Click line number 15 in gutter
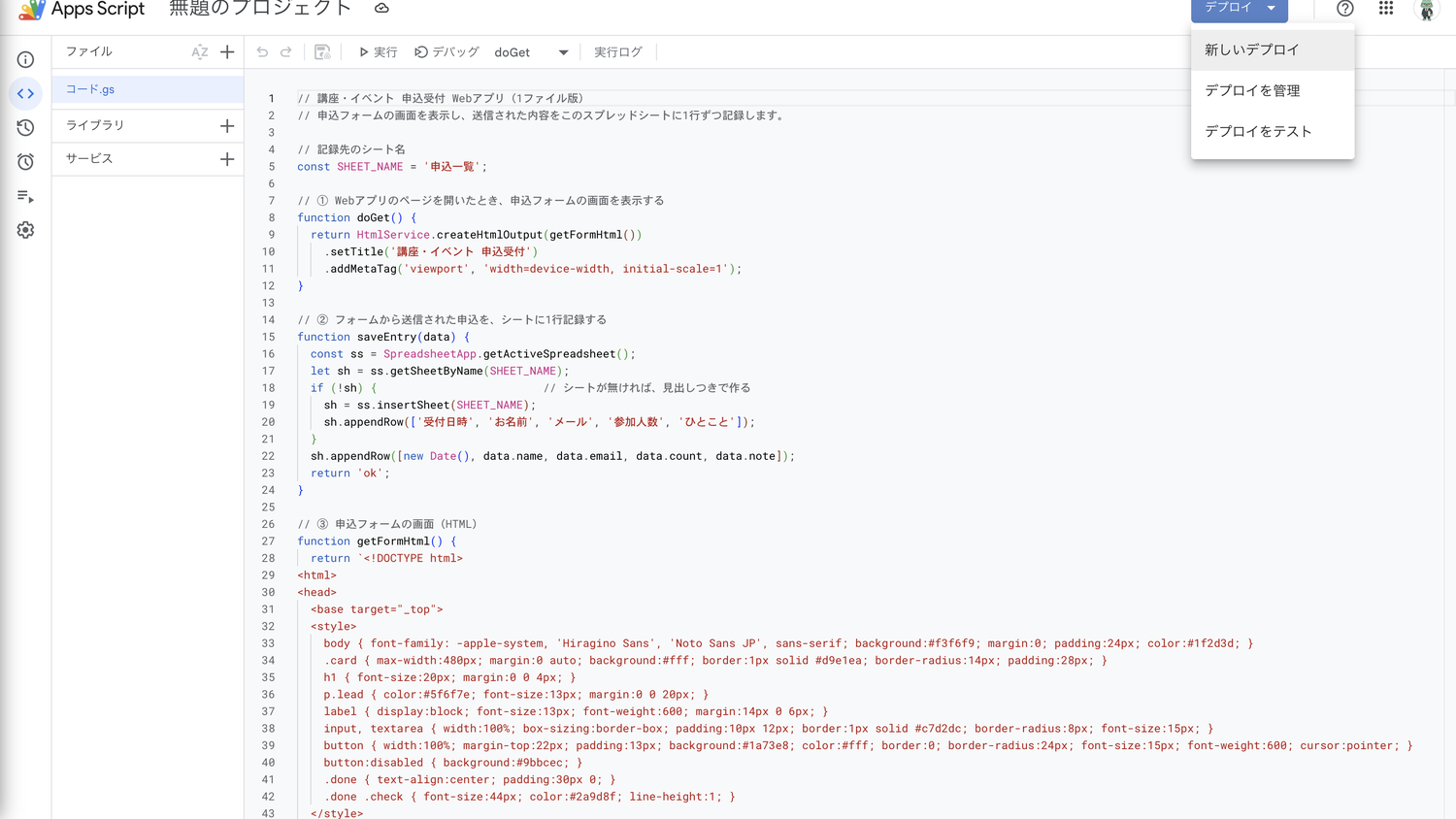 [x=268, y=338]
